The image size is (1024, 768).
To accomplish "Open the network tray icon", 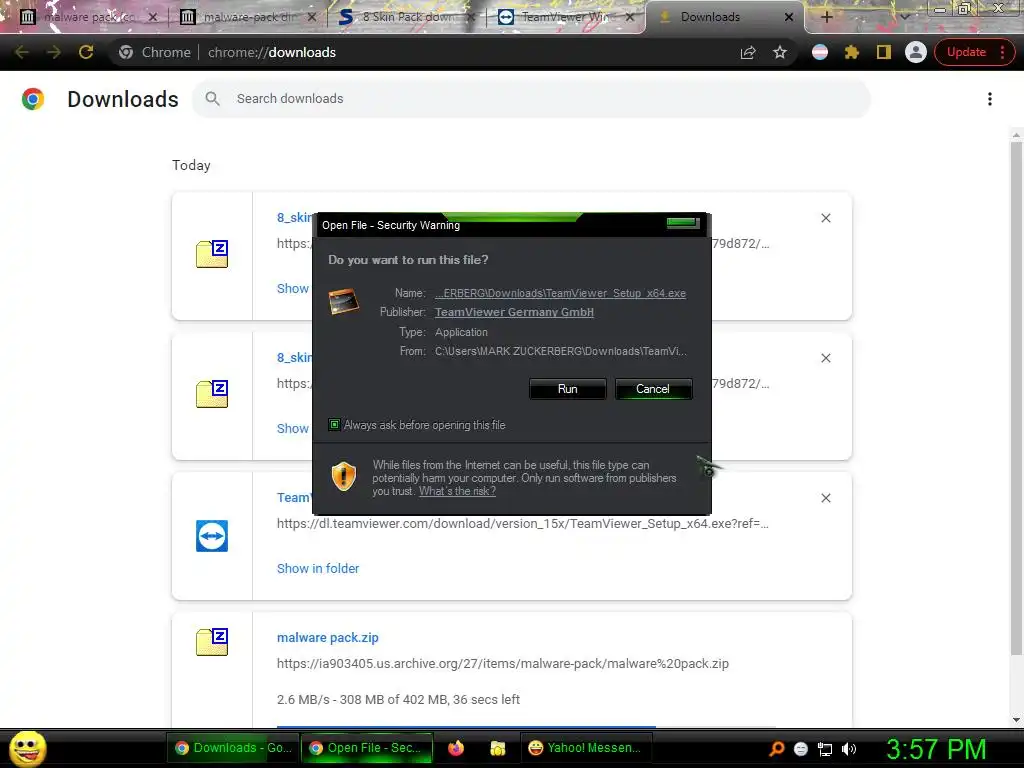I will 825,749.
